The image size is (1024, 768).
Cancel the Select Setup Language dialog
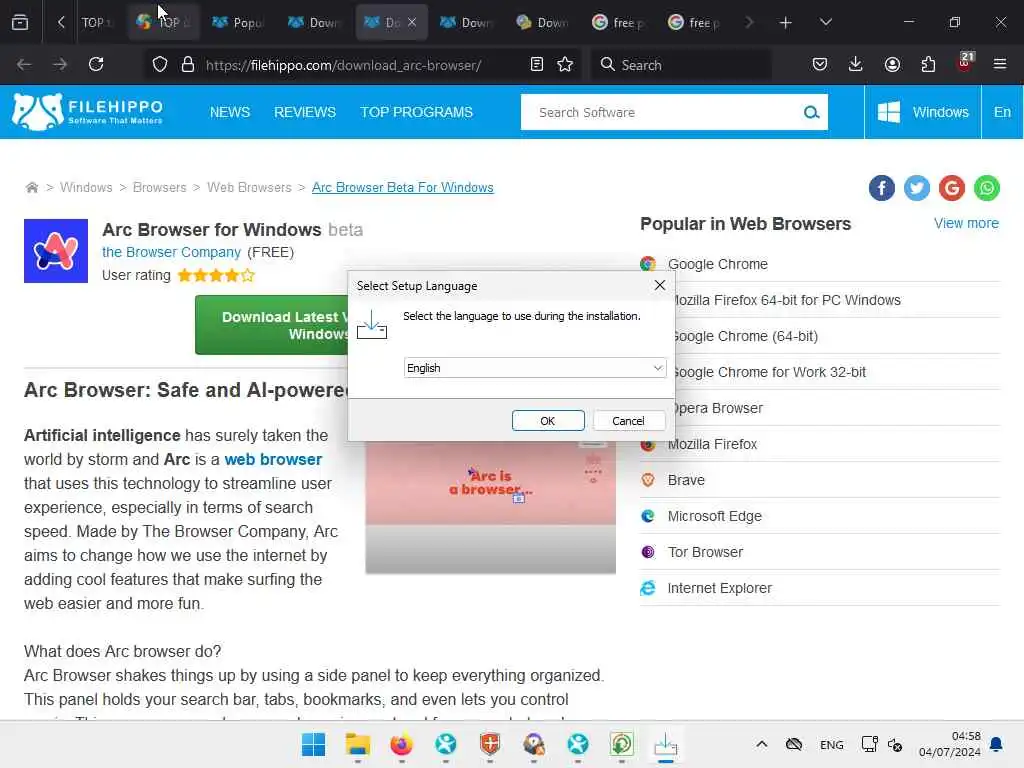(x=628, y=421)
